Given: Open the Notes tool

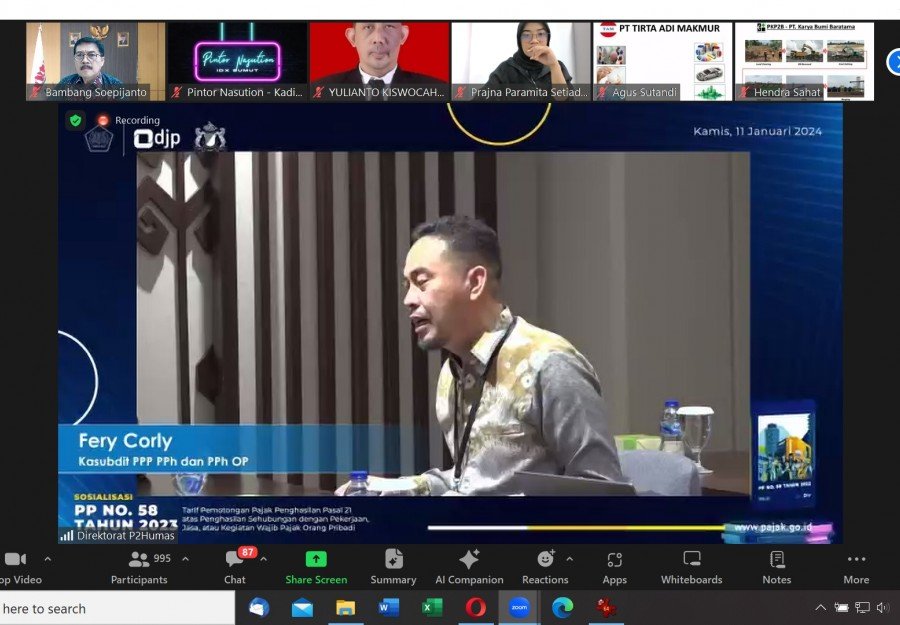Looking at the screenshot, I should 776,566.
